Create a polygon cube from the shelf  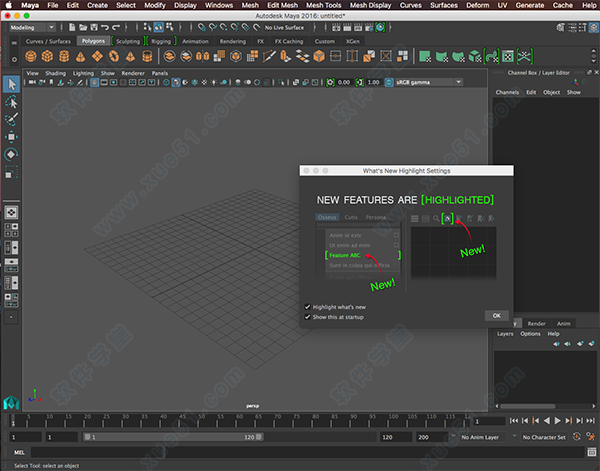coord(47,56)
